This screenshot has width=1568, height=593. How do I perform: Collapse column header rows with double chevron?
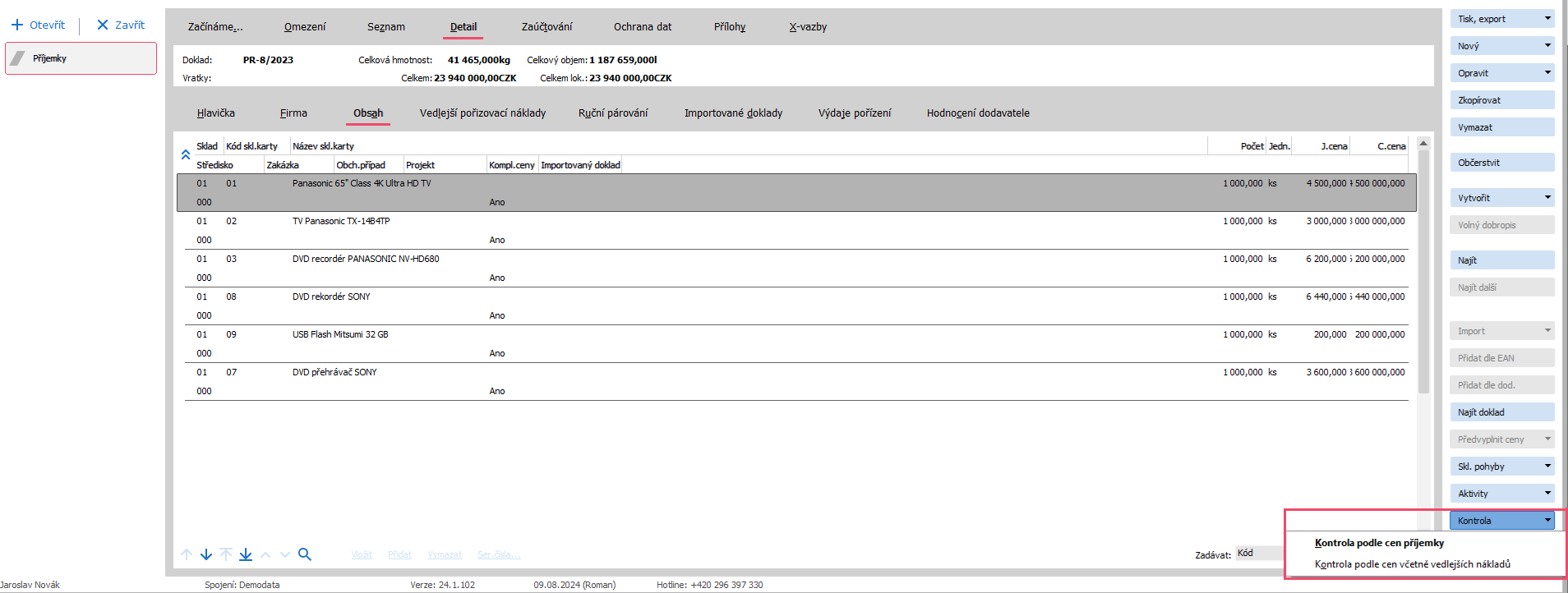click(186, 154)
